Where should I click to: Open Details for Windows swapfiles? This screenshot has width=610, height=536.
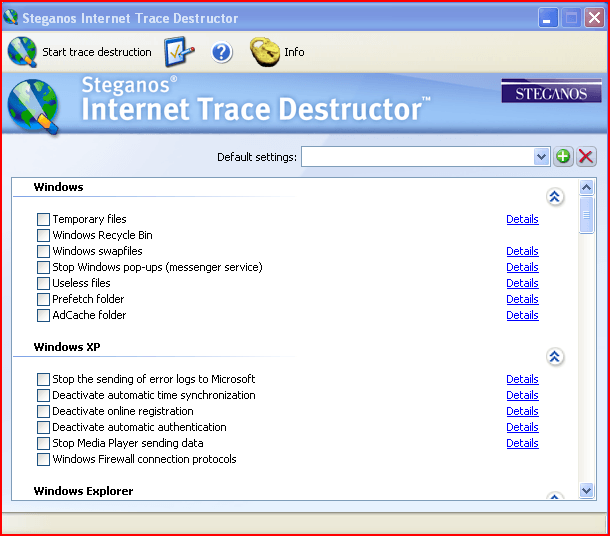tap(522, 251)
